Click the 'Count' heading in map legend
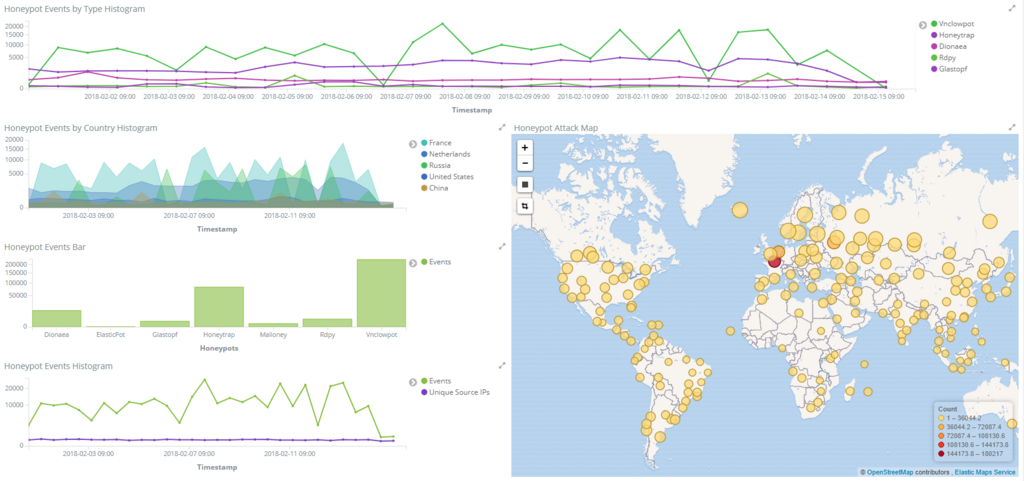1024x481 pixels. pyautogui.click(x=947, y=409)
